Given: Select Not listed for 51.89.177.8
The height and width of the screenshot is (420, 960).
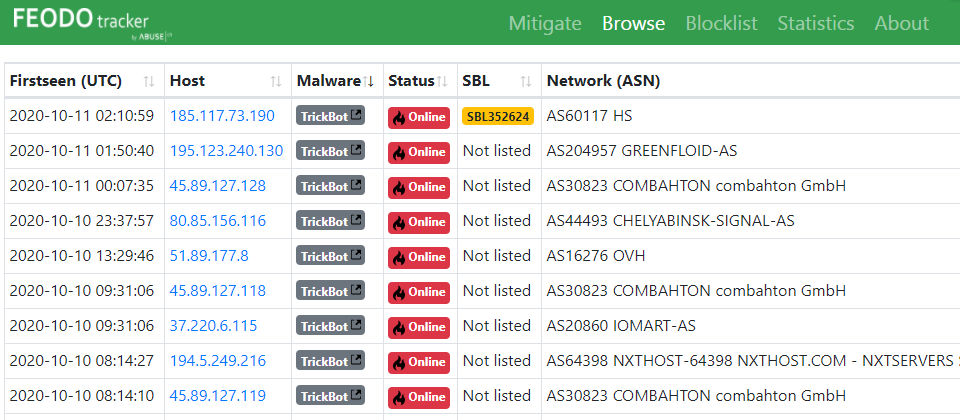Looking at the screenshot, I should (x=497, y=255).
